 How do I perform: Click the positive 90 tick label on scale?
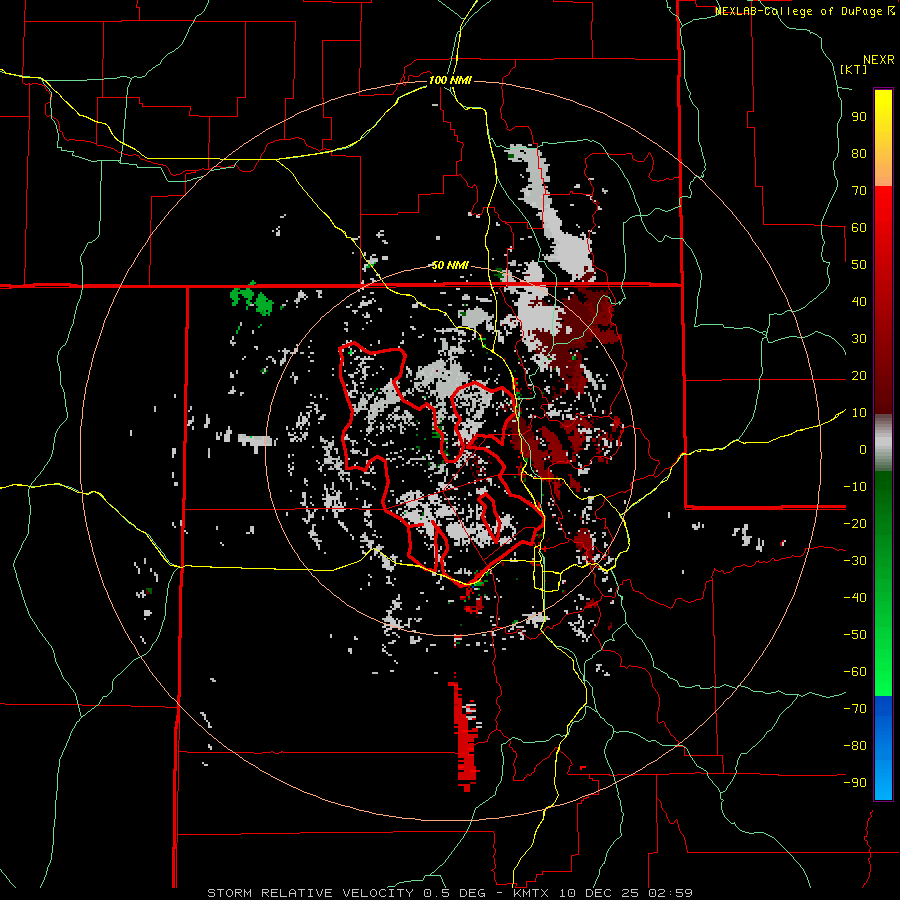coord(859,117)
